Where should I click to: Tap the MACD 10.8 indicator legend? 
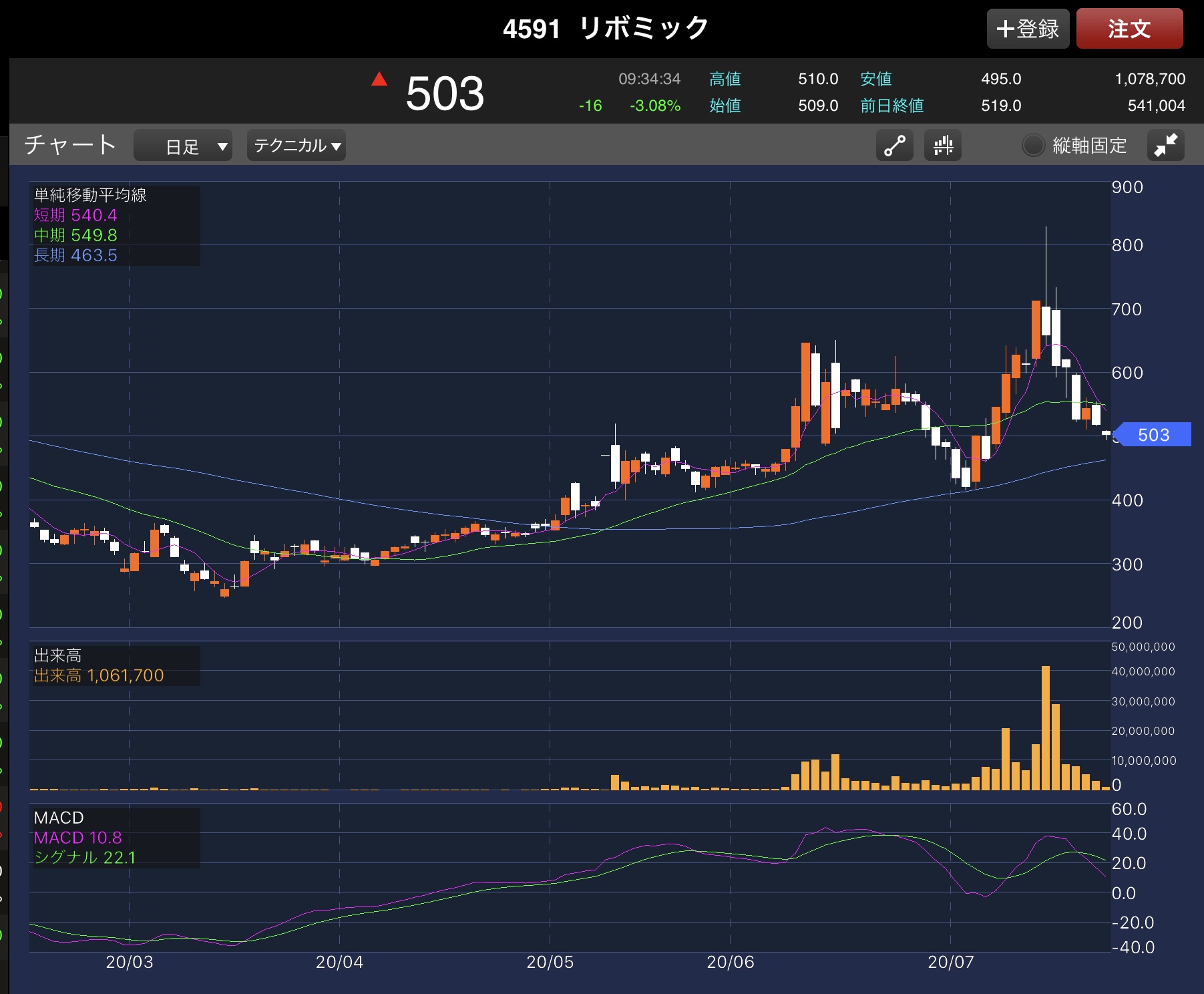tap(78, 838)
